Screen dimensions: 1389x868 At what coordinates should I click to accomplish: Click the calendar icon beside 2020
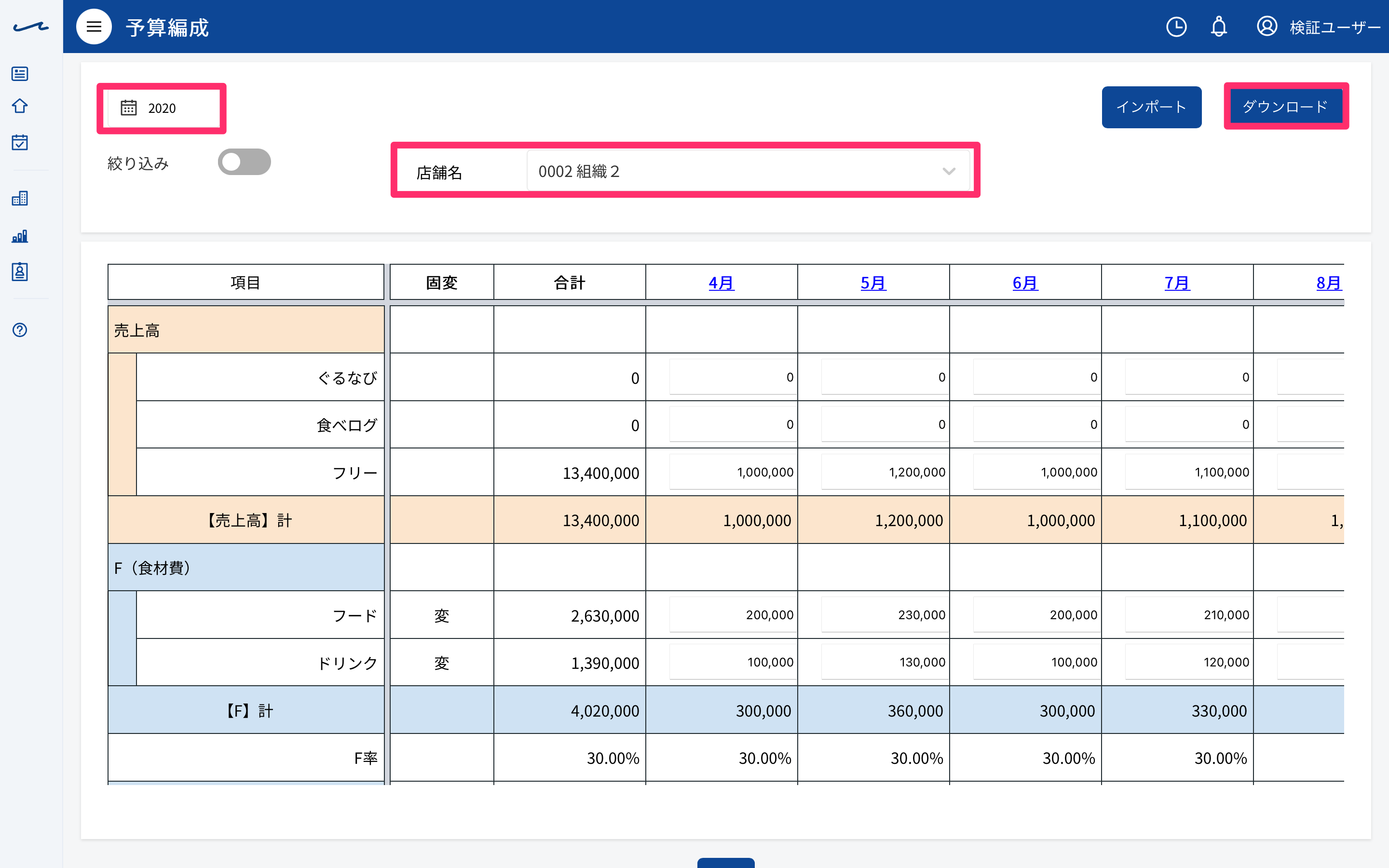coord(129,108)
